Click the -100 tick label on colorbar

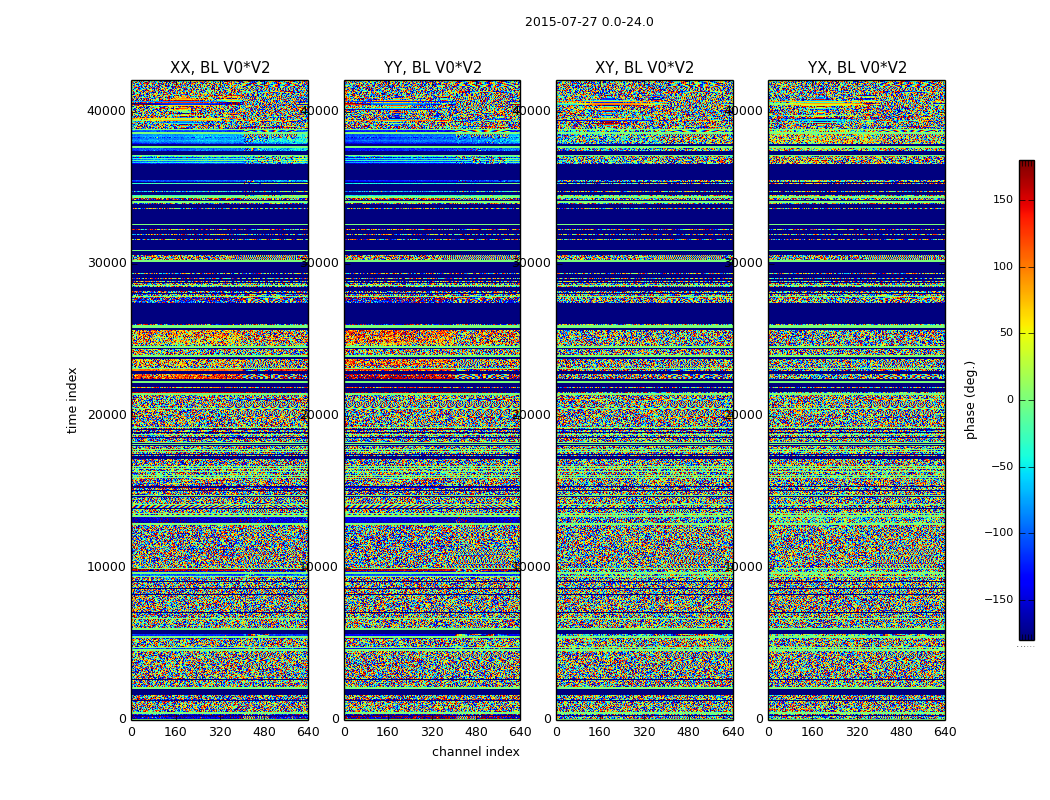[x=998, y=532]
